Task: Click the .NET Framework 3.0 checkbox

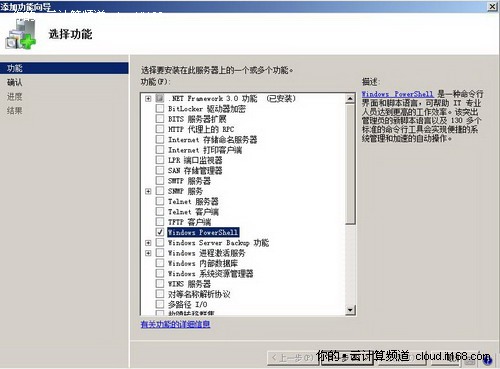Action: [160, 98]
